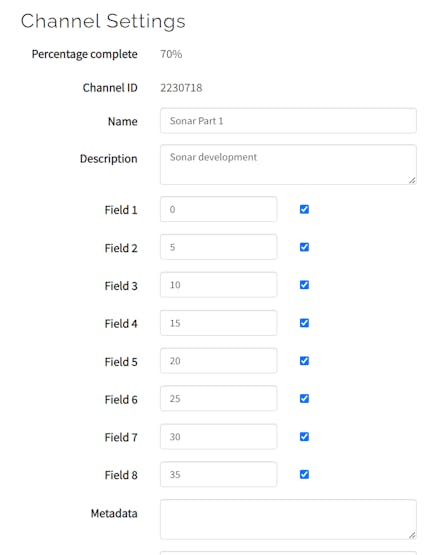Click the Field 4 input with value 15

218,323
